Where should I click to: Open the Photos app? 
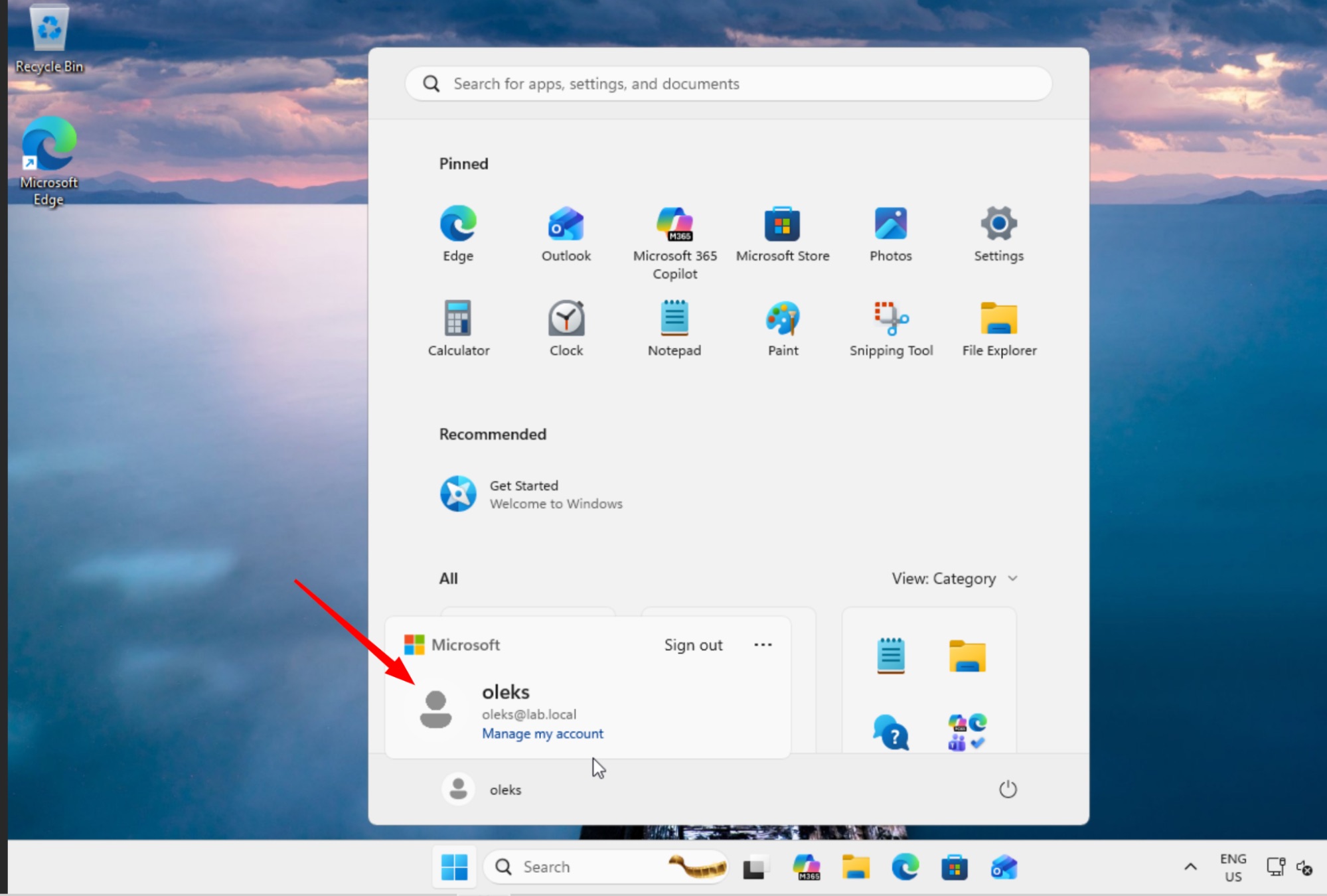(x=890, y=234)
